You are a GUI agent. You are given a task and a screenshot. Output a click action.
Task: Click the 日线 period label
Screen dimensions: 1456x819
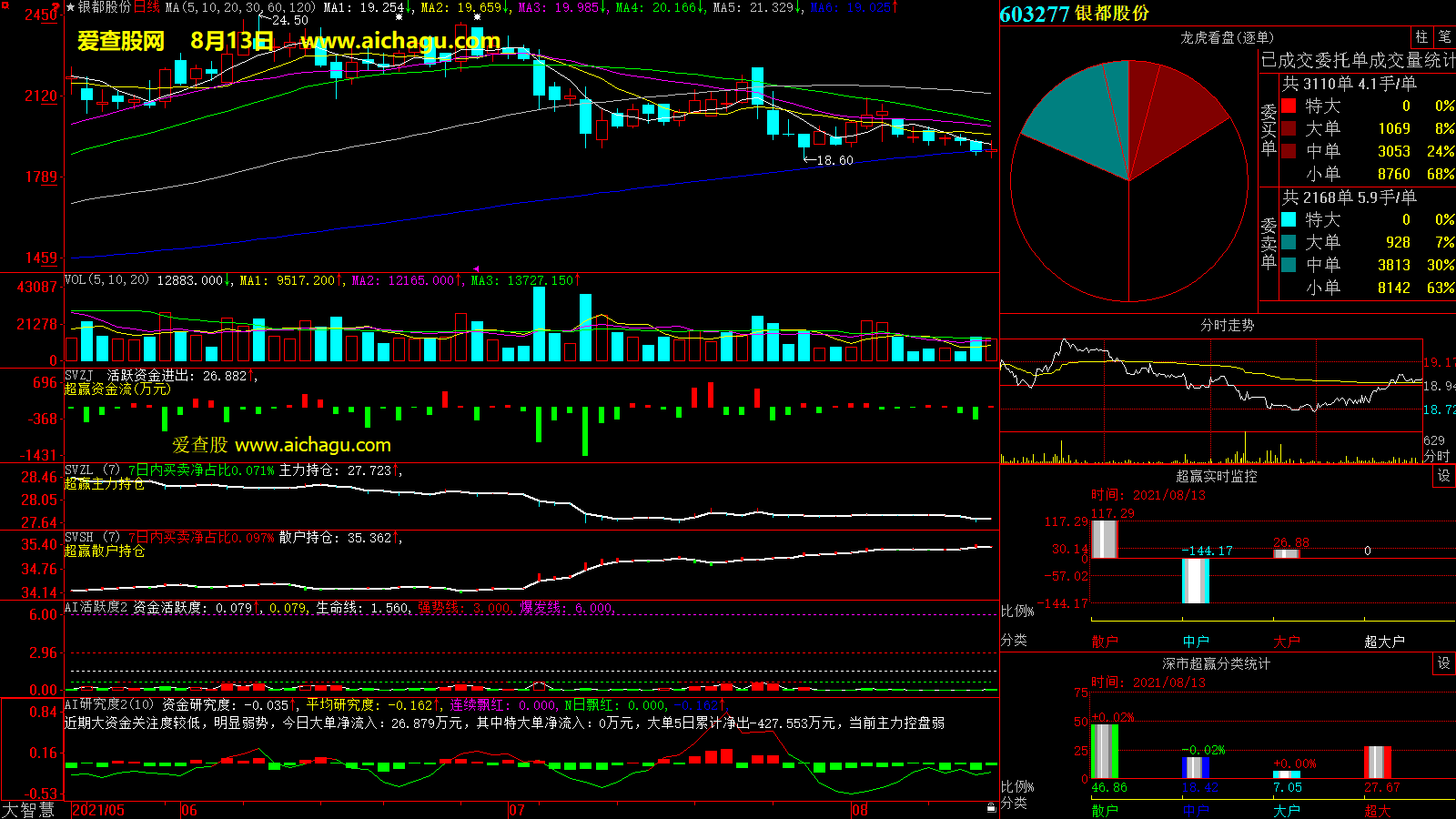[147, 7]
